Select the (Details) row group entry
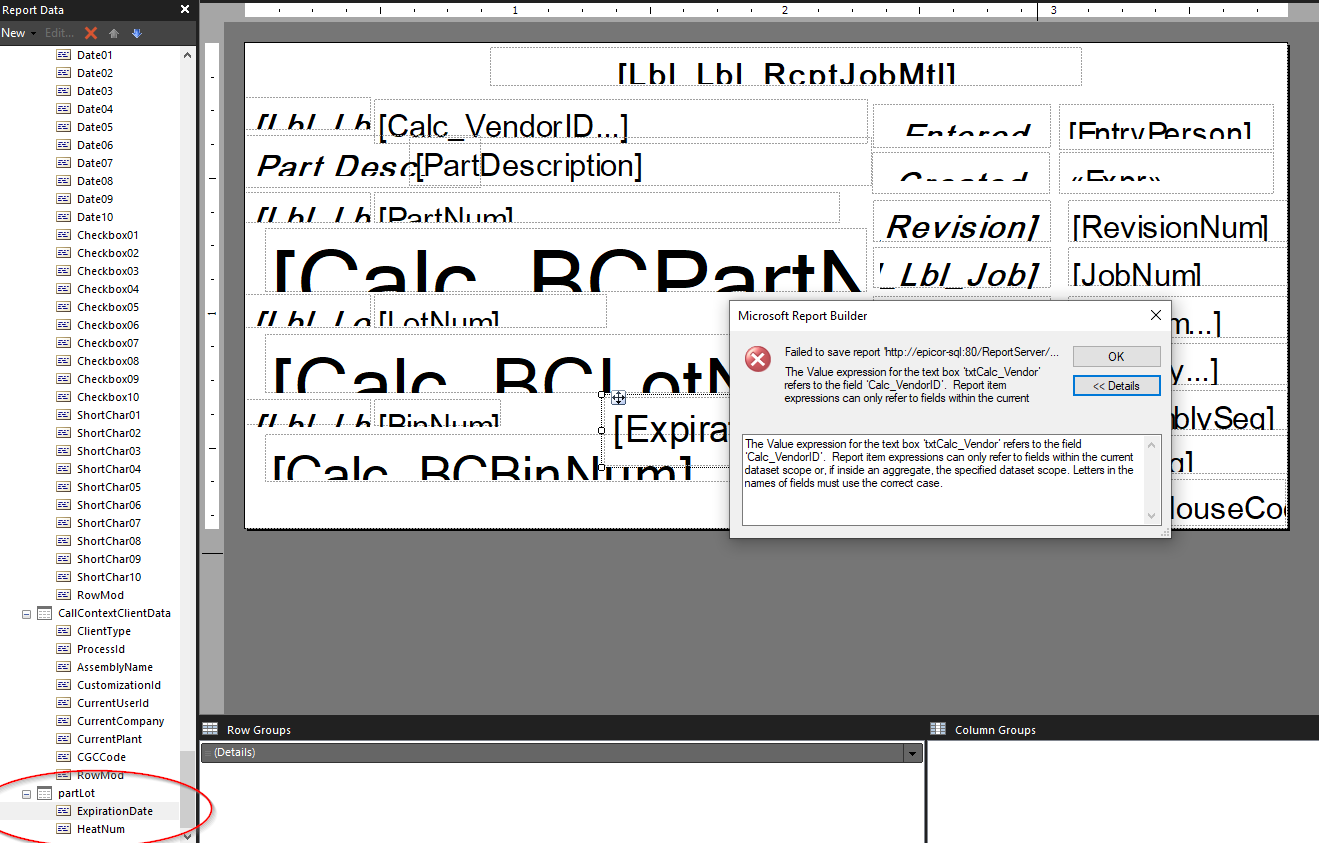This screenshot has width=1319, height=843. point(552,753)
